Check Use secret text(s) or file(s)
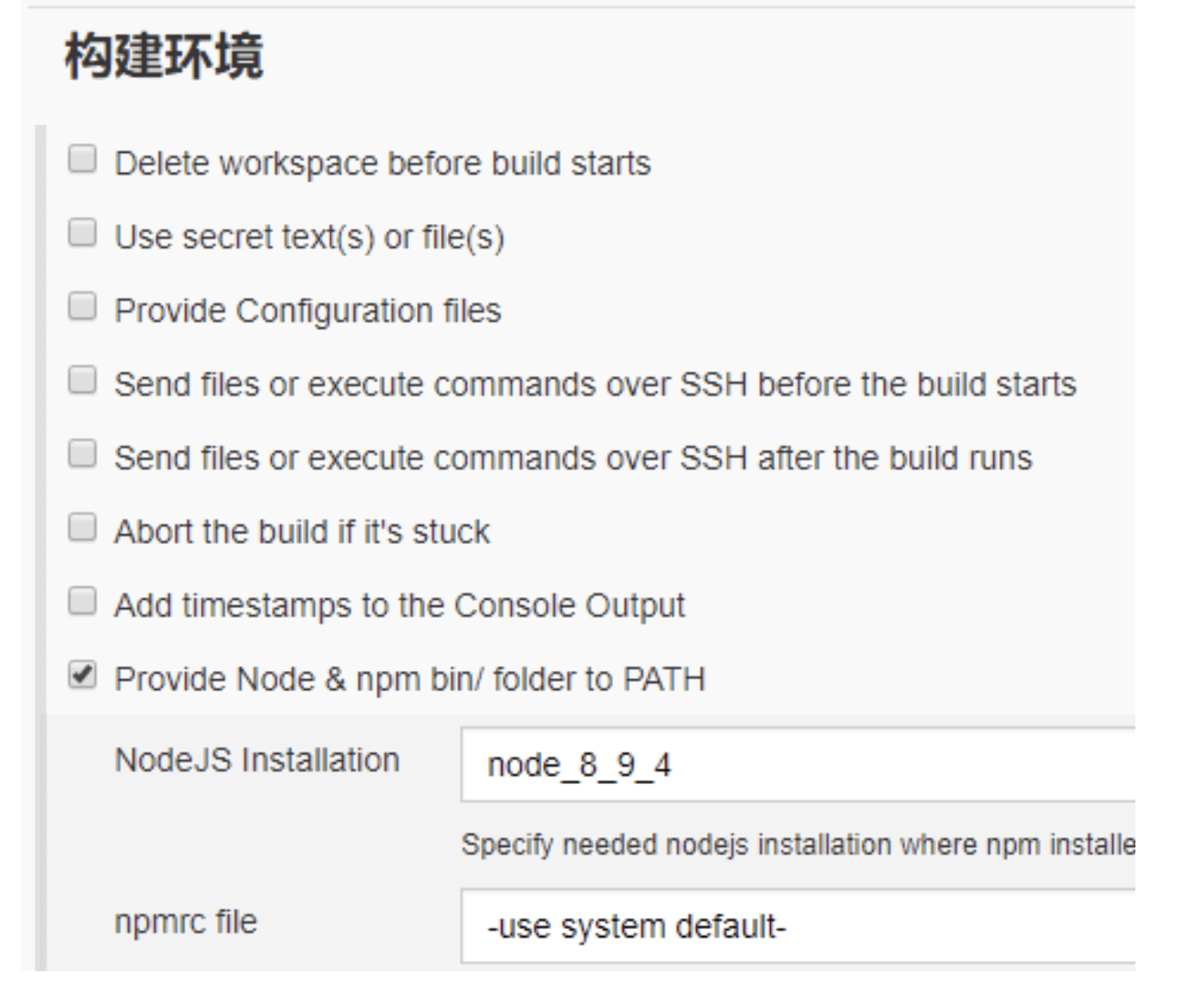This screenshot has height=1002, width=1204. click(x=82, y=232)
